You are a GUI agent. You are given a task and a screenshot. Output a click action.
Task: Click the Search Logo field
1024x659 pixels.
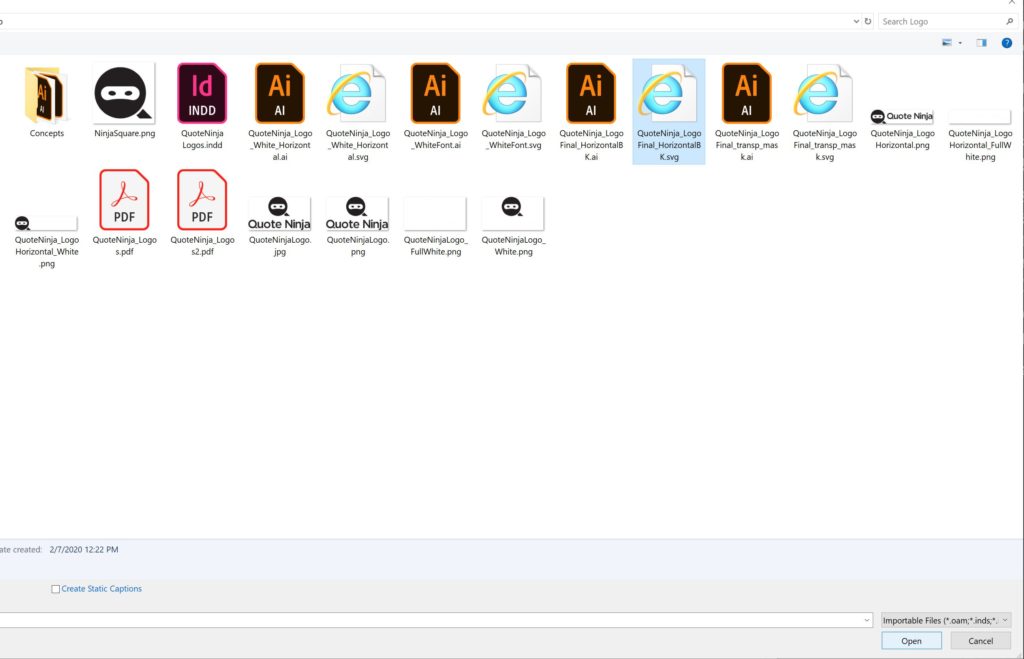coord(940,22)
